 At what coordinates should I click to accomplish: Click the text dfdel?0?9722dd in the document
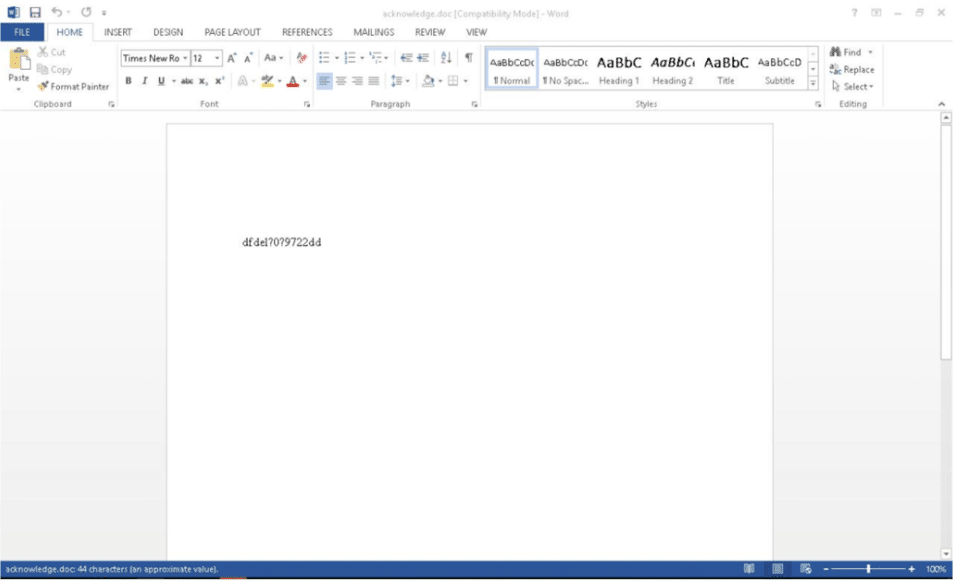click(281, 242)
